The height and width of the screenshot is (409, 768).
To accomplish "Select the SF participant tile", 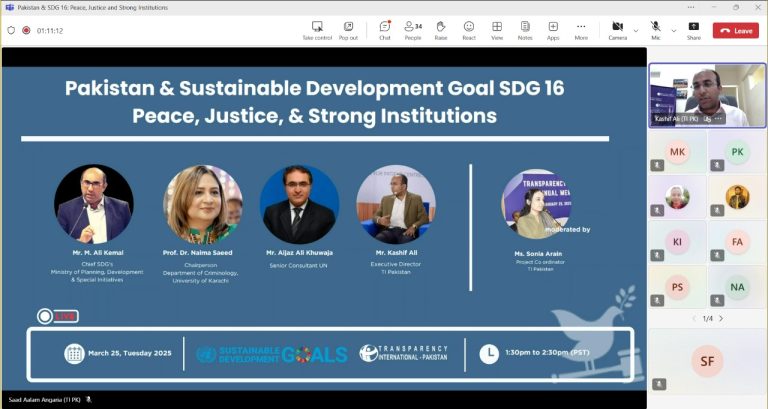I will 707,360.
